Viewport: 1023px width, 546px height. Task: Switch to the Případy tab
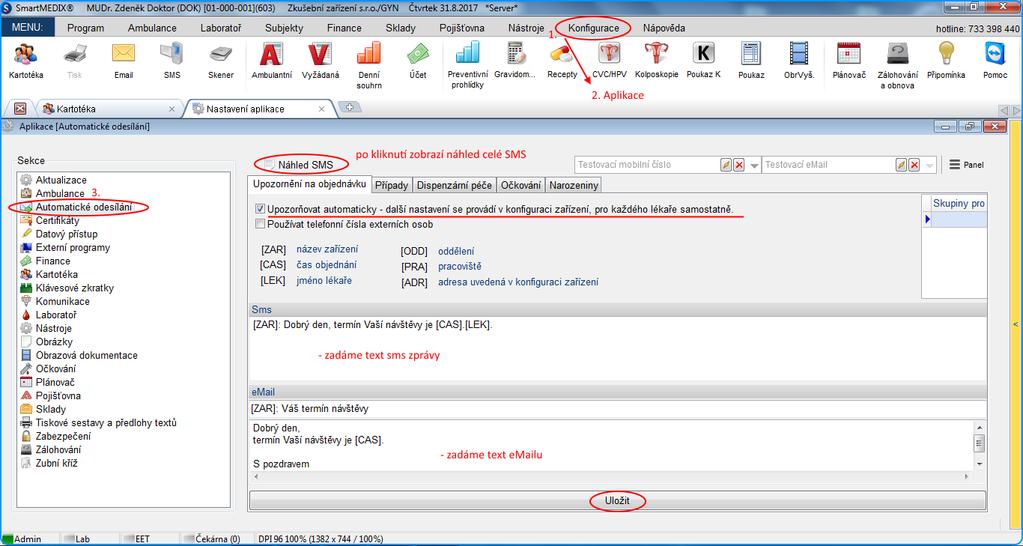tap(391, 185)
